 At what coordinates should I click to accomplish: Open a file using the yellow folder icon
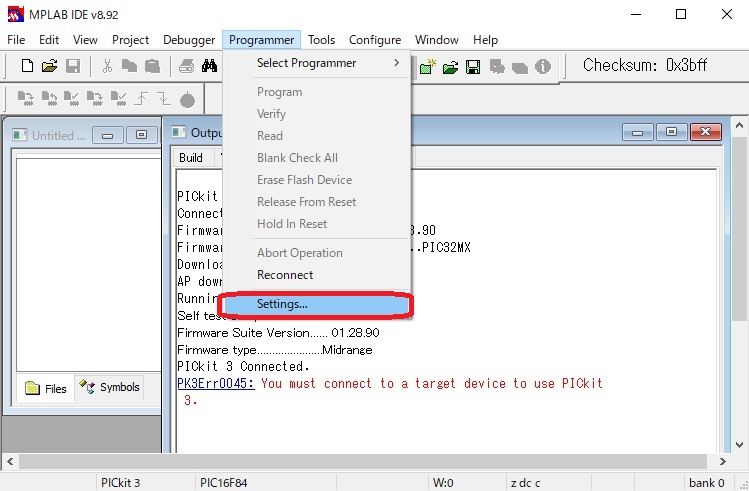tap(50, 66)
